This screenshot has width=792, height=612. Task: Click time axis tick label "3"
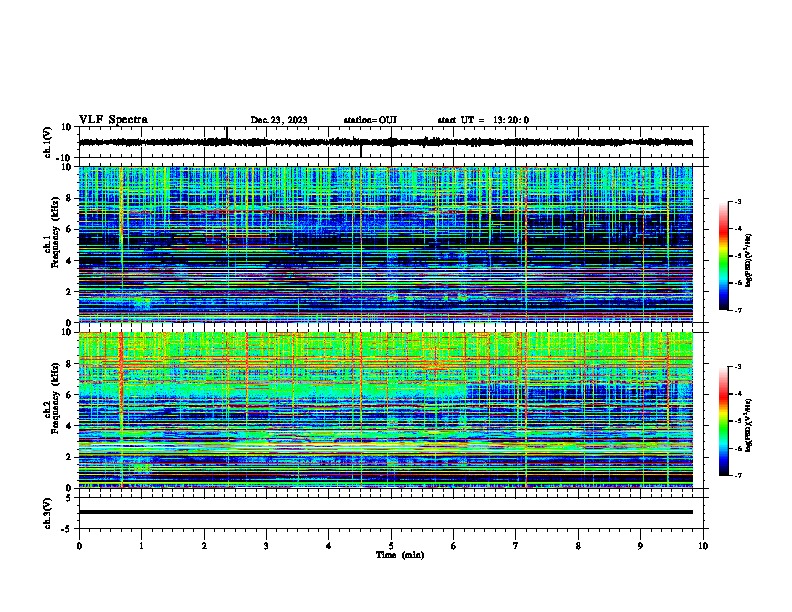266,546
